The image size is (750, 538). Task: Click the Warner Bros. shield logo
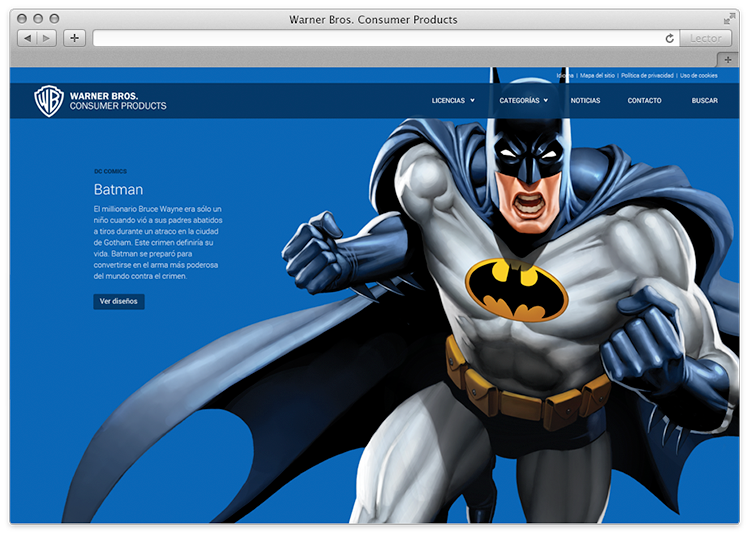point(49,100)
